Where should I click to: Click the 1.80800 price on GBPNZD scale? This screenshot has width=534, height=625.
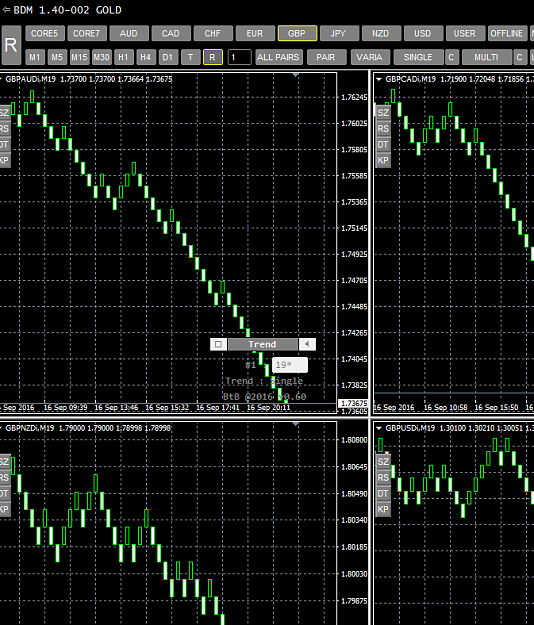point(354,440)
